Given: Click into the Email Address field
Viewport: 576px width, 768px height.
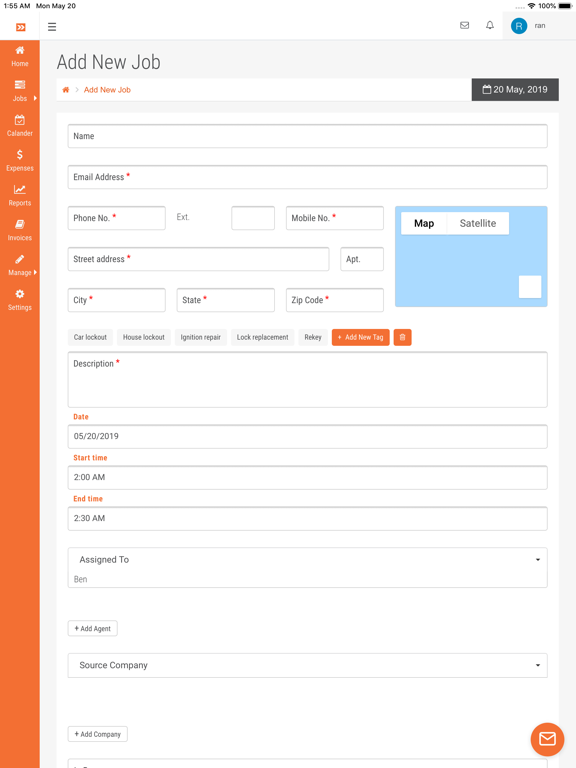Looking at the screenshot, I should pos(308,177).
